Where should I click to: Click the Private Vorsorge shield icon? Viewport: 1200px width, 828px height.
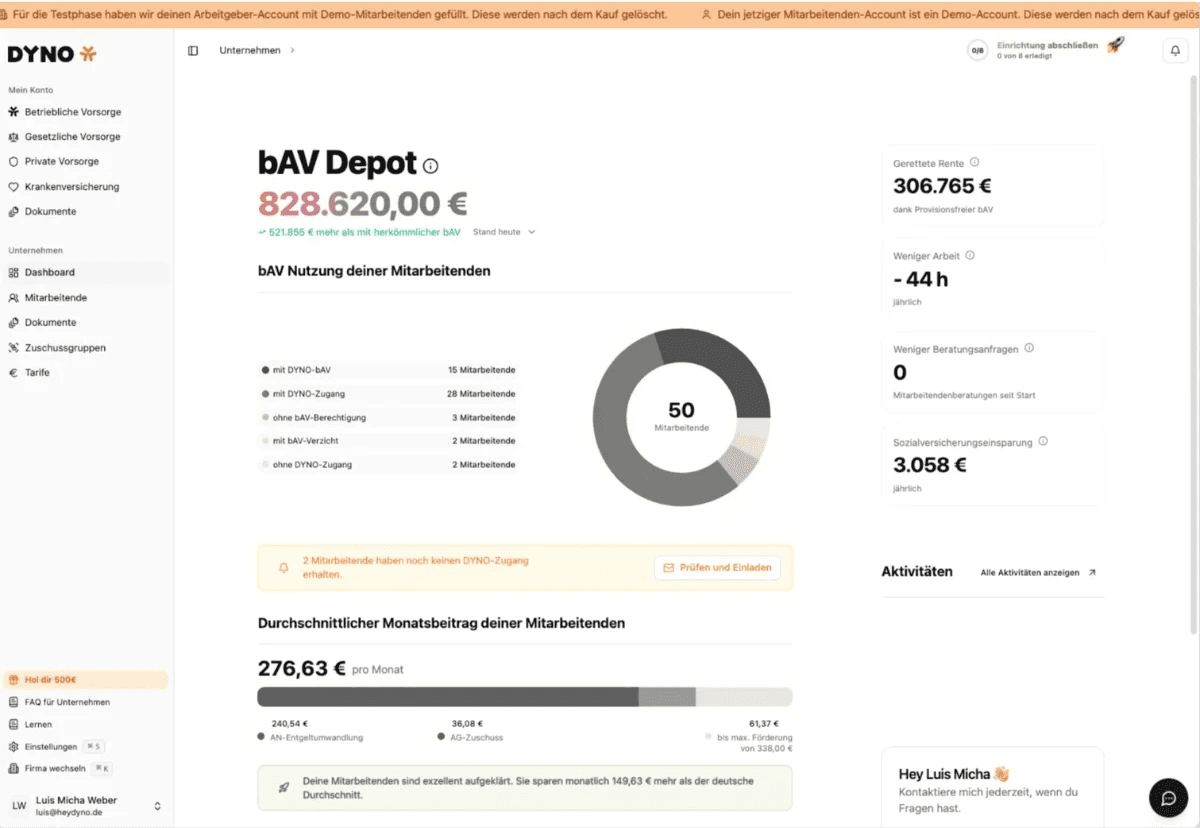[x=14, y=161]
